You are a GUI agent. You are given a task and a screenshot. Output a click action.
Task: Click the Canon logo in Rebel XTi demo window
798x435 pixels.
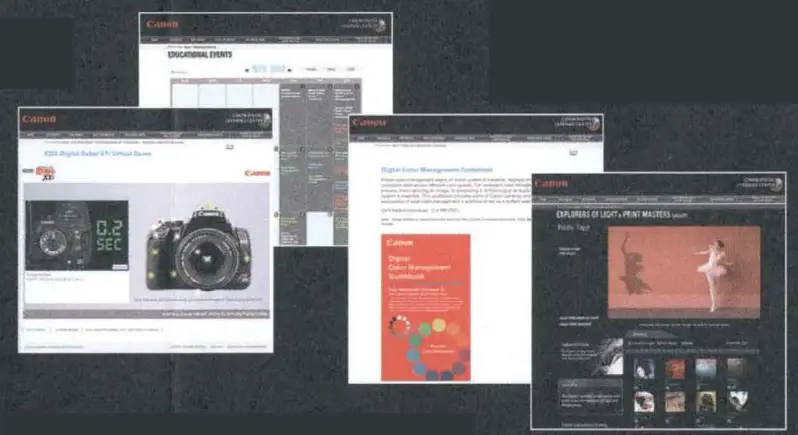click(39, 119)
